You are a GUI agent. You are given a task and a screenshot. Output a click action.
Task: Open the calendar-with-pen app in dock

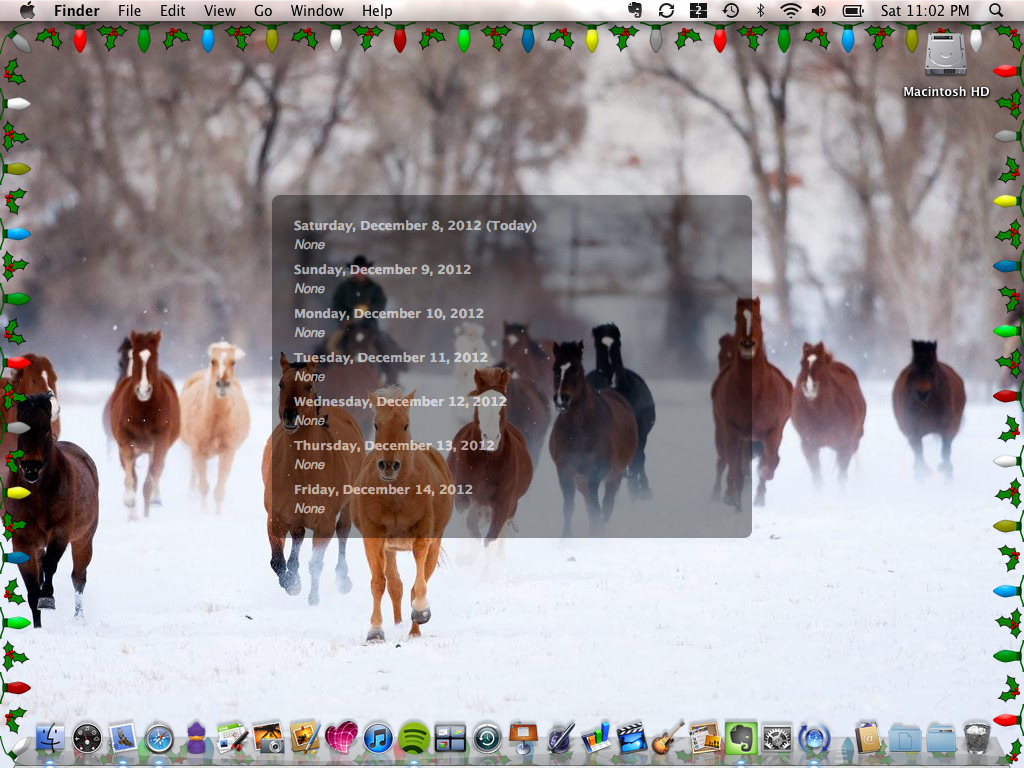(x=232, y=739)
